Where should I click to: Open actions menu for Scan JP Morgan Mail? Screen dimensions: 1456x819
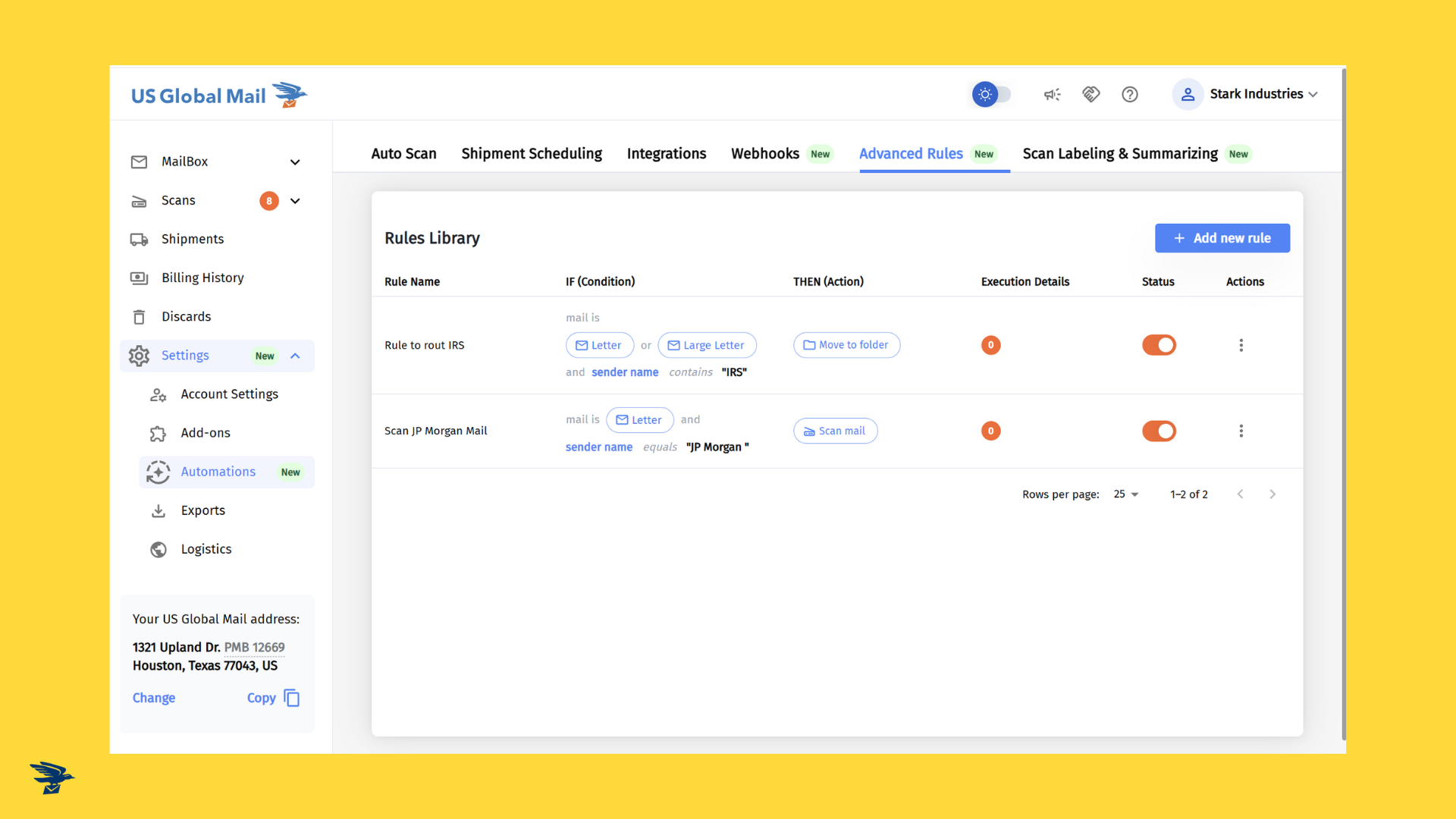pos(1241,431)
